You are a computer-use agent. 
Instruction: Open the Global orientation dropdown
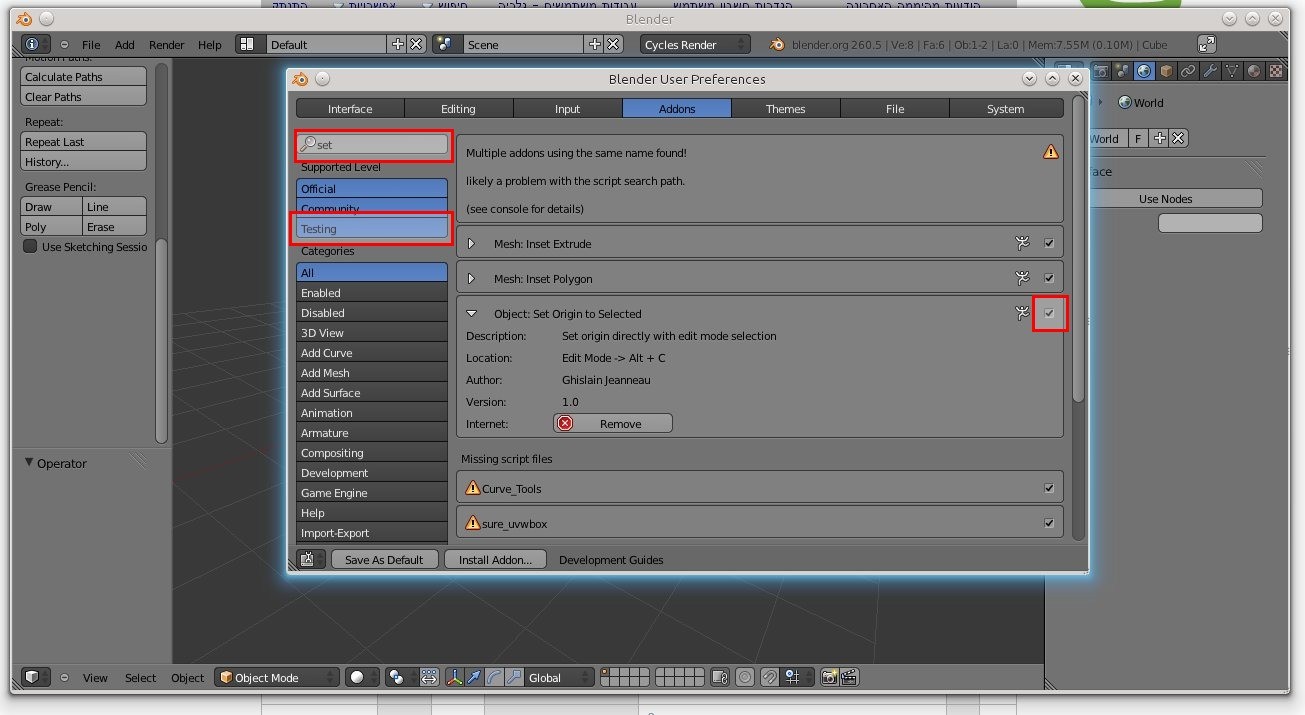(x=559, y=677)
